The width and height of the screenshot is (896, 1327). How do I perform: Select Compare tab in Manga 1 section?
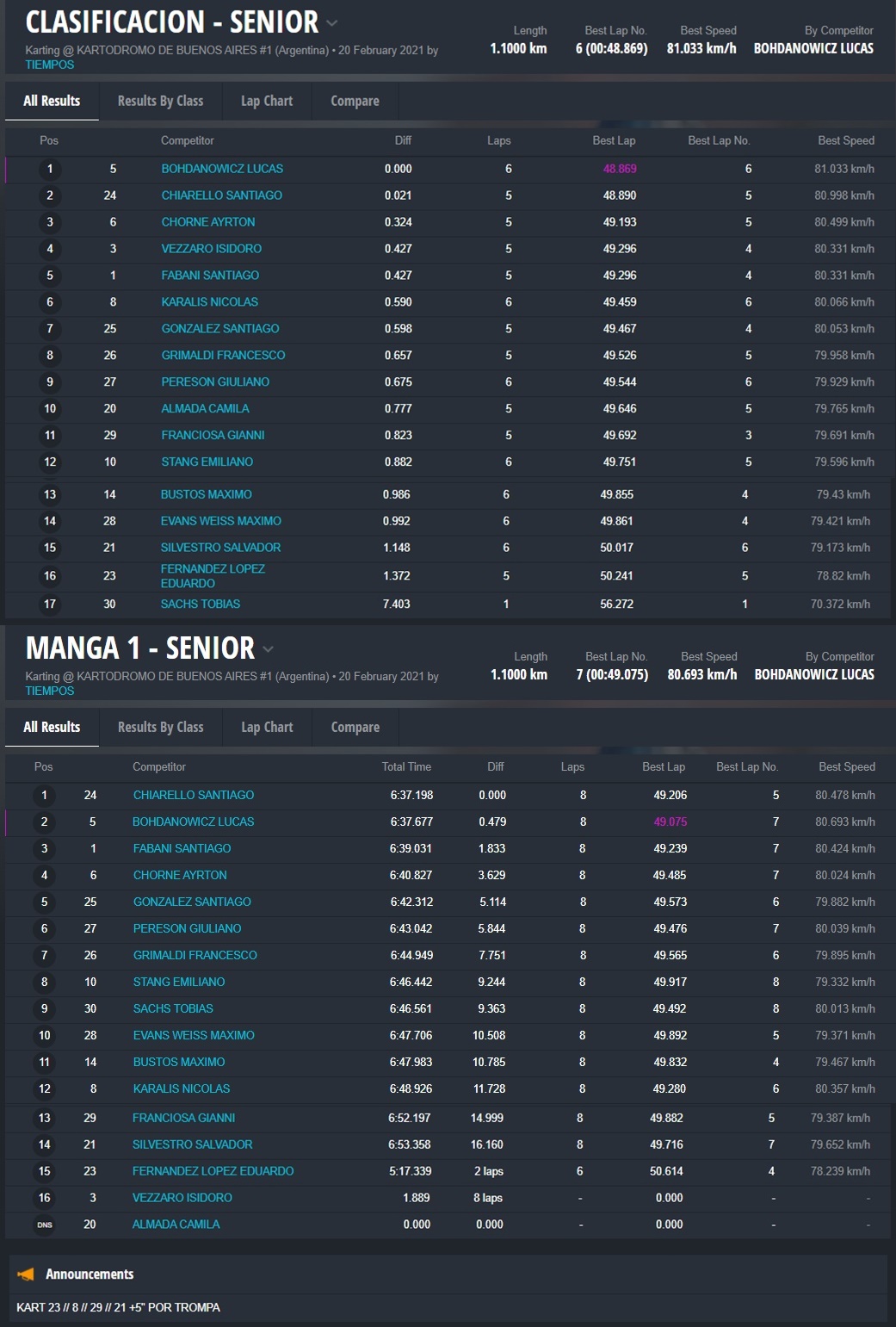pos(355,727)
